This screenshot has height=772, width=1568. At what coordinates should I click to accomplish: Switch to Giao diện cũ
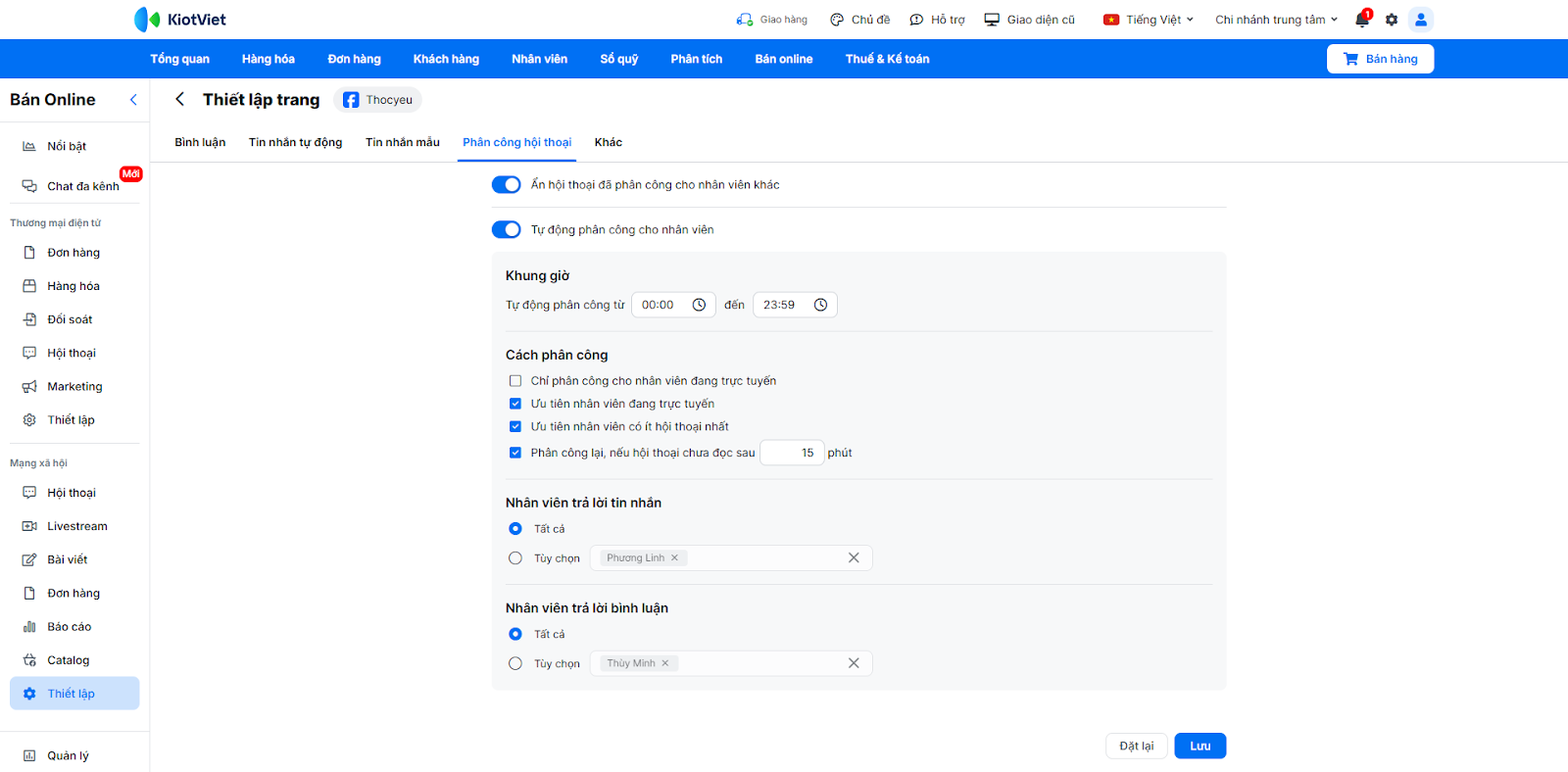(1030, 20)
